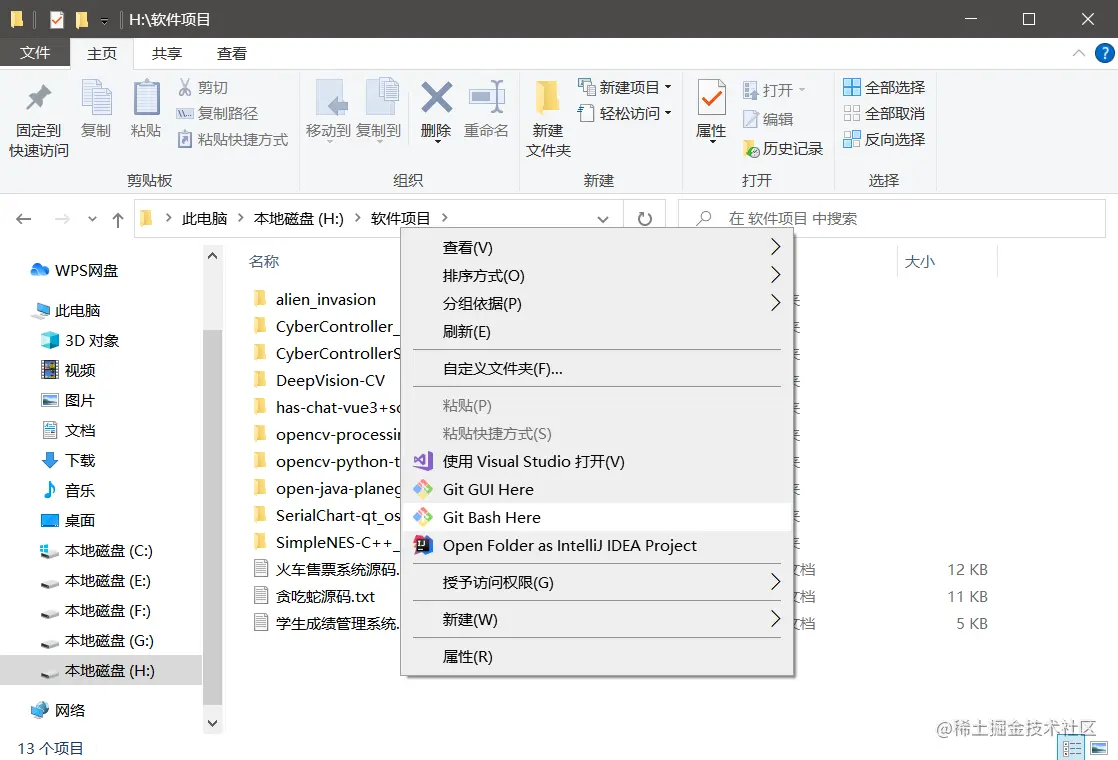
Task: Click 本地磁盘 (H:) breadcrumb
Action: [299, 219]
